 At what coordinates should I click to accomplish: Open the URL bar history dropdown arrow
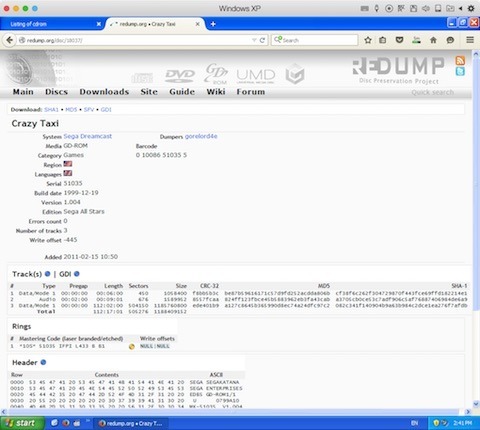click(x=254, y=40)
